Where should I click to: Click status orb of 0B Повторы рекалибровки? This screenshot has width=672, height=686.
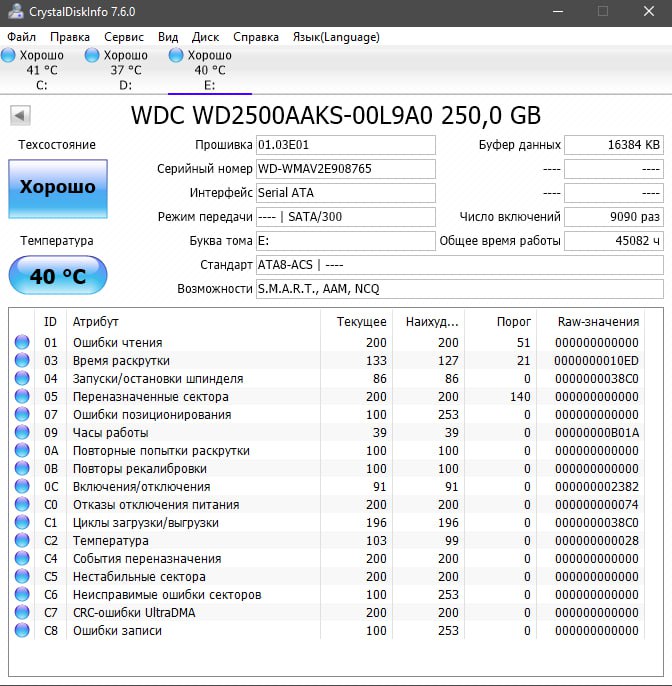[x=22, y=468]
